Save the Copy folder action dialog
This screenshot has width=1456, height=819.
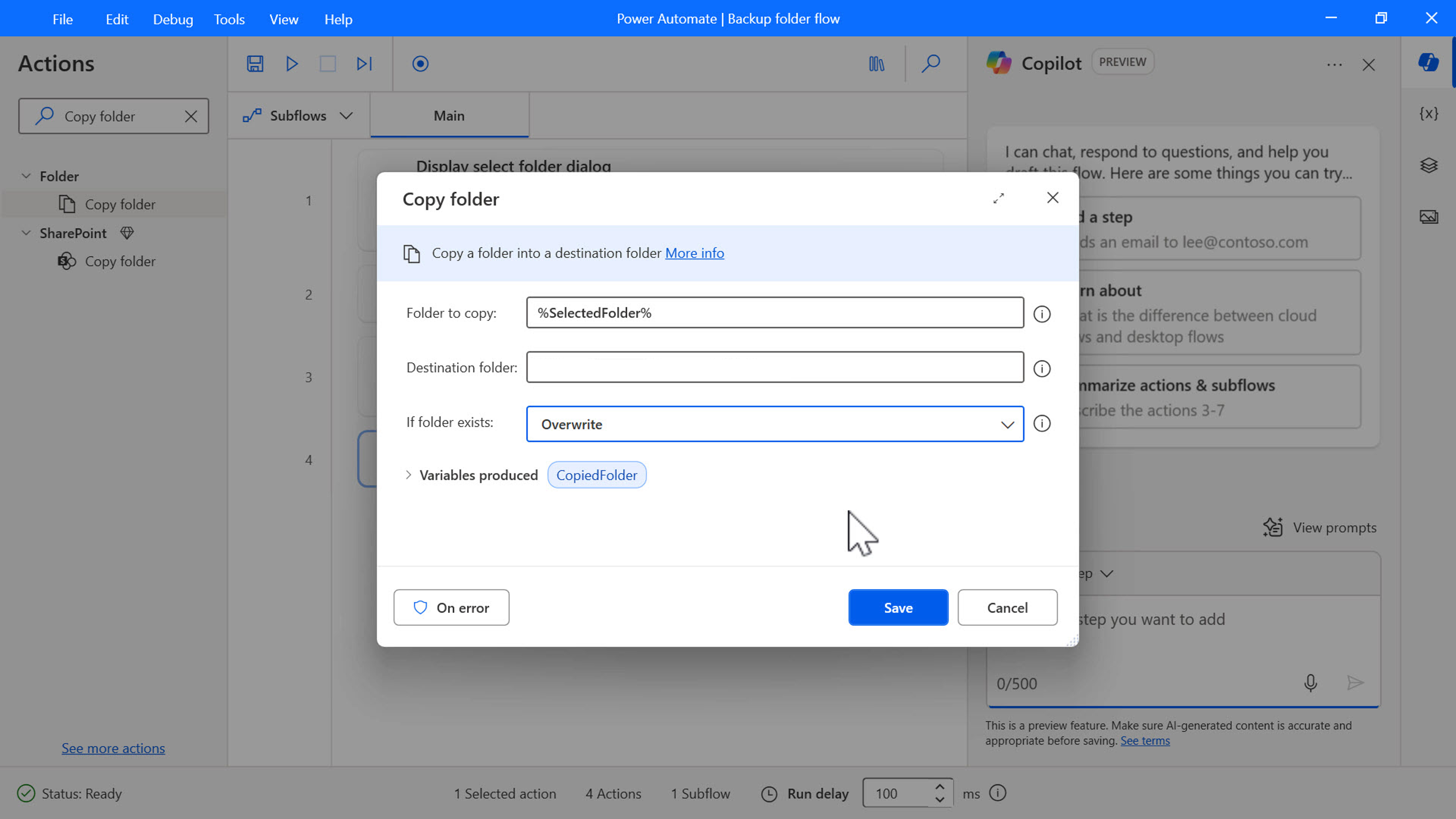[897, 607]
